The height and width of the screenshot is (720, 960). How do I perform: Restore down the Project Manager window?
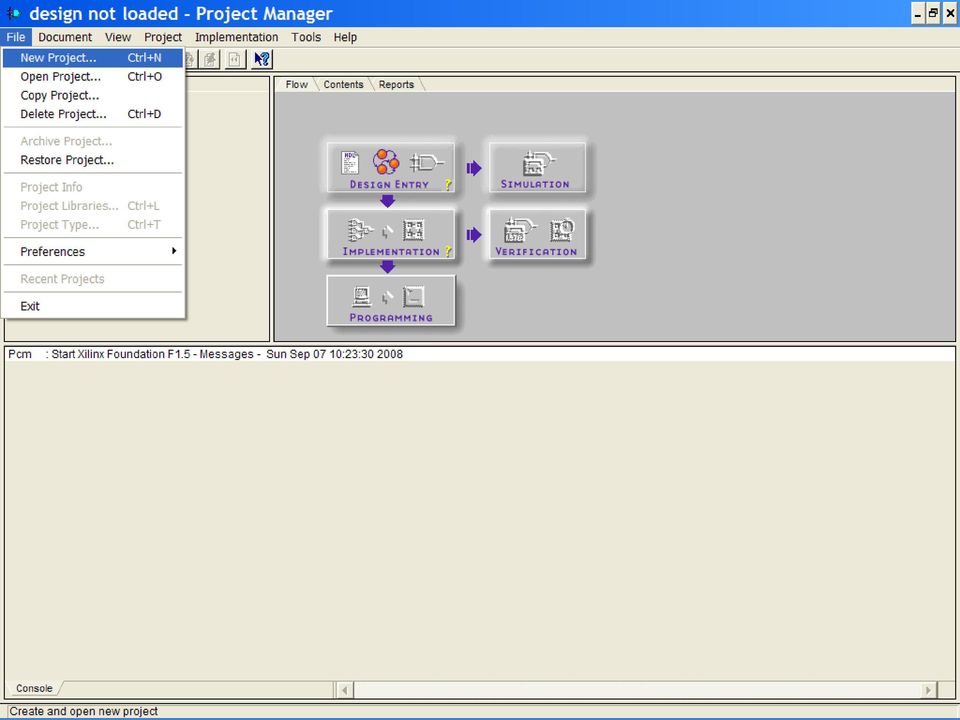(933, 13)
